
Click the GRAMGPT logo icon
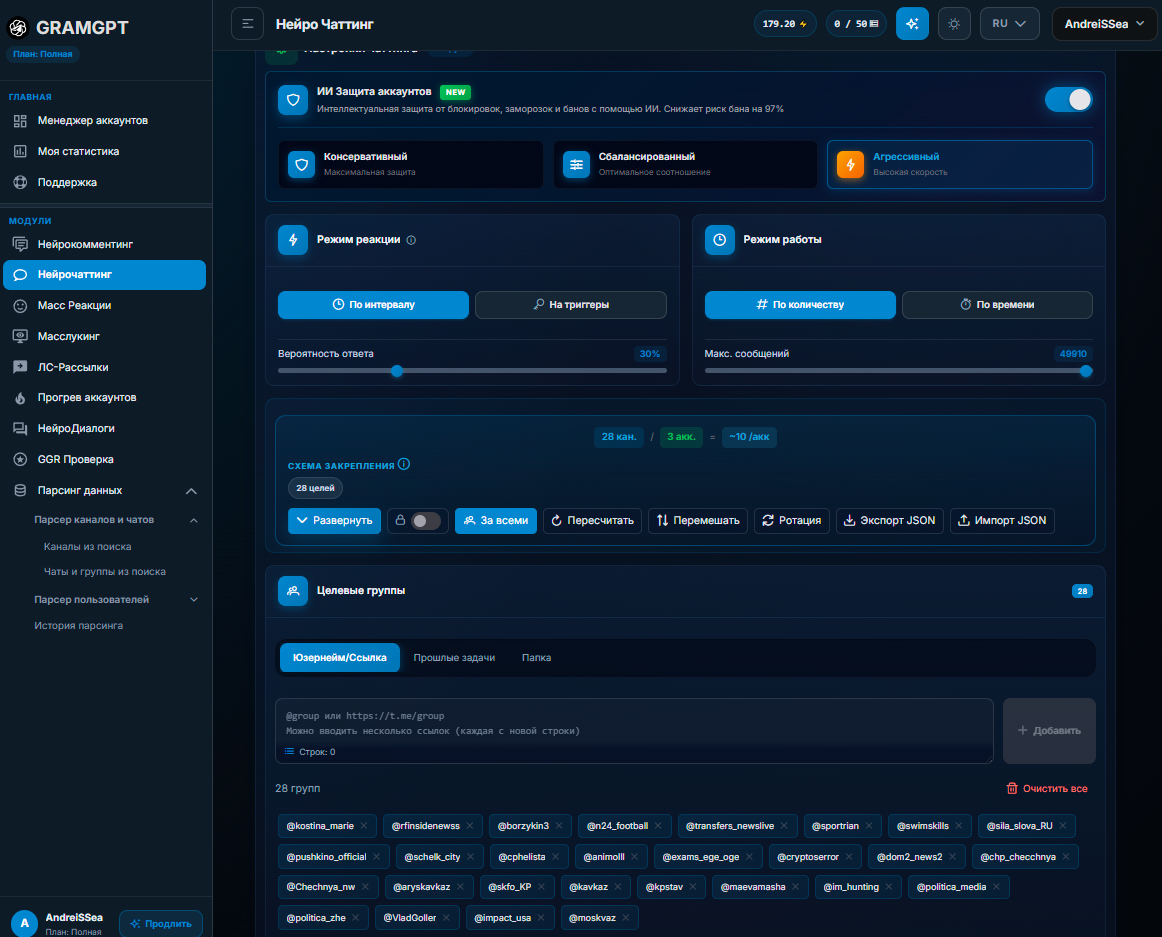coord(18,27)
